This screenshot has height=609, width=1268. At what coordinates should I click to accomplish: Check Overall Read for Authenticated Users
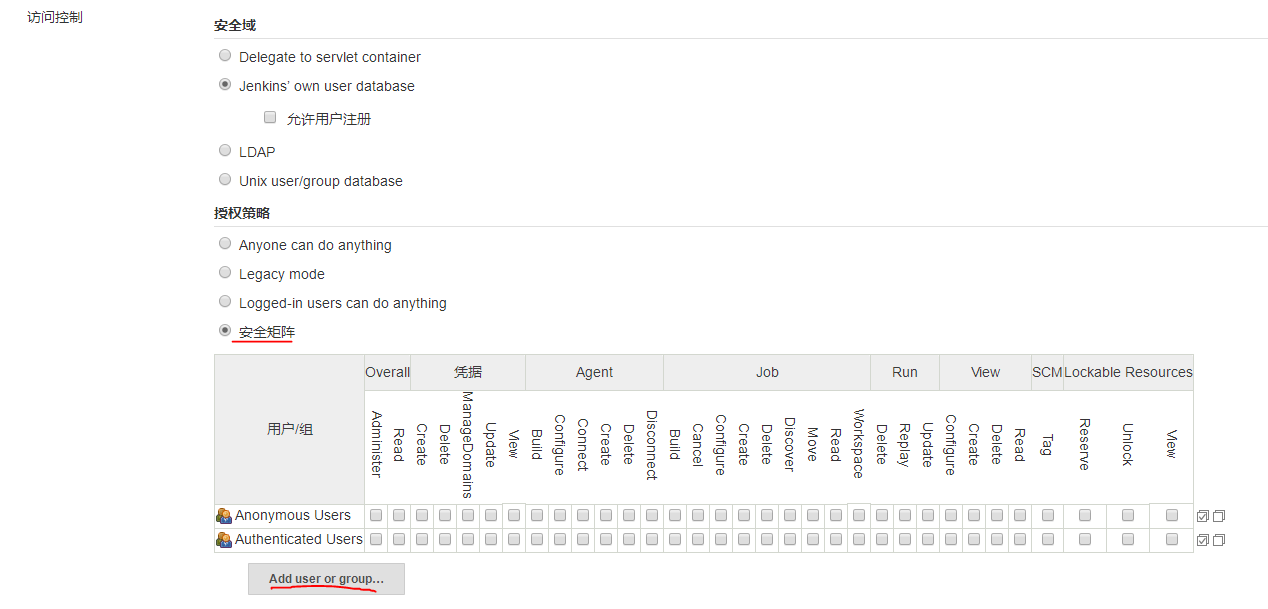[399, 539]
